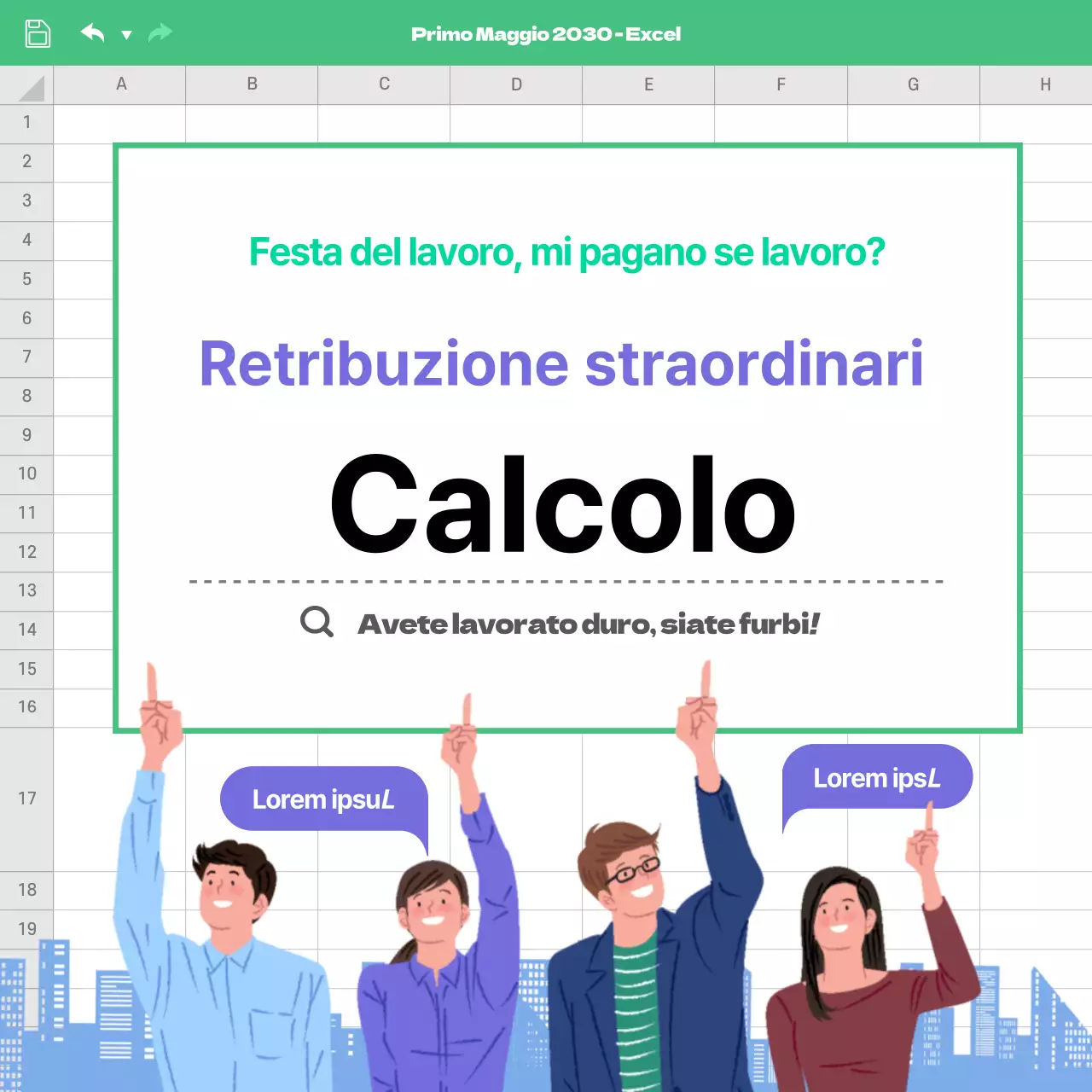The width and height of the screenshot is (1092, 1092).
Task: Click the Redo arrow icon
Action: point(159,32)
